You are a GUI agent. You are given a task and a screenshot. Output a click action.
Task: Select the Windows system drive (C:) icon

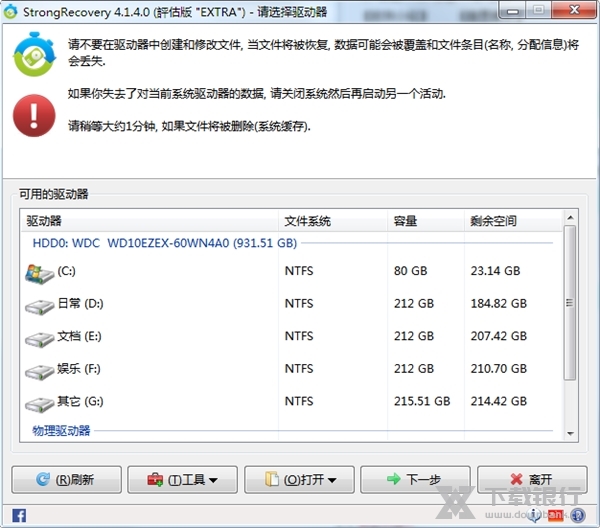pos(39,273)
